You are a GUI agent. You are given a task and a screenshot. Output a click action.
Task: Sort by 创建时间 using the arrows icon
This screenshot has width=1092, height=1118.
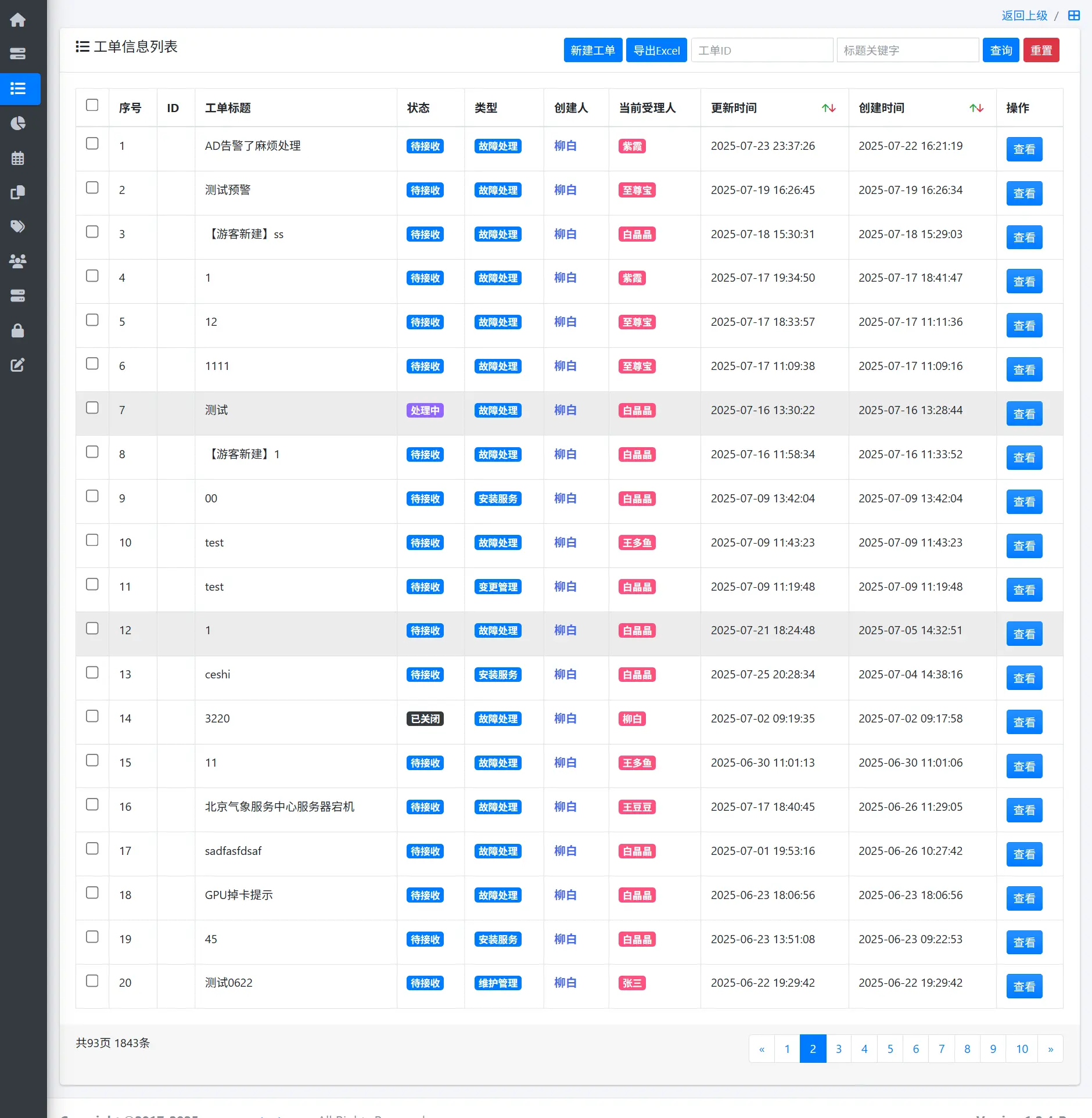pos(976,108)
